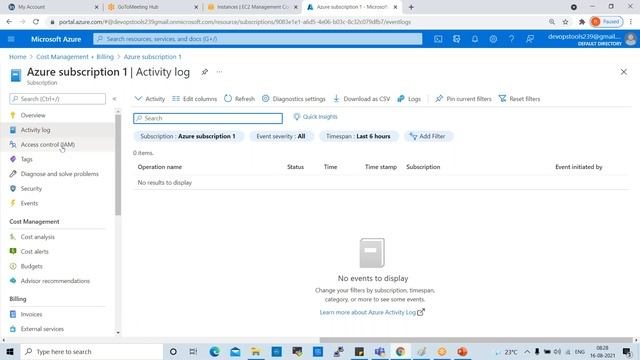The width and height of the screenshot is (640, 360).
Task: Go to the Home breadcrumb
Action: point(18,57)
